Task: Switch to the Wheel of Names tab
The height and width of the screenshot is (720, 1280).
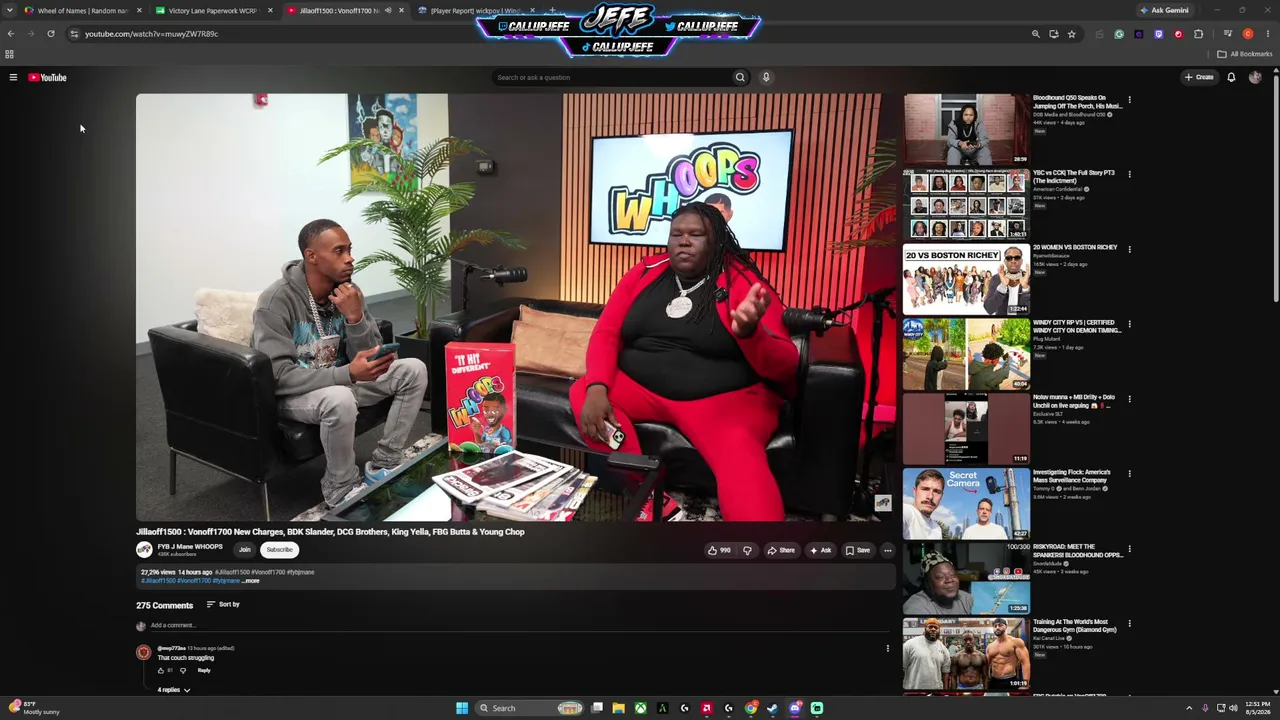Action: coord(82,11)
